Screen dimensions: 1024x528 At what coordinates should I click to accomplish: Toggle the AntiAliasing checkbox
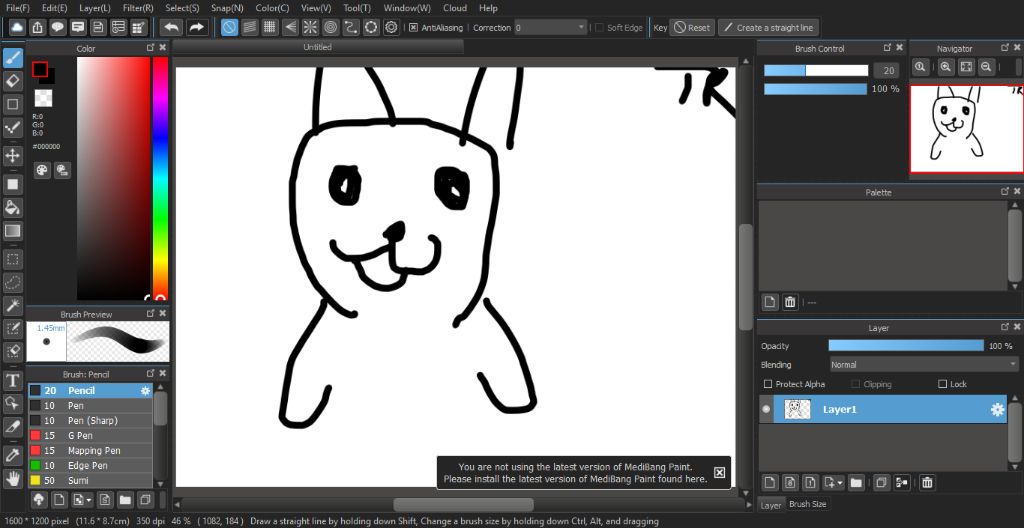pyautogui.click(x=413, y=27)
